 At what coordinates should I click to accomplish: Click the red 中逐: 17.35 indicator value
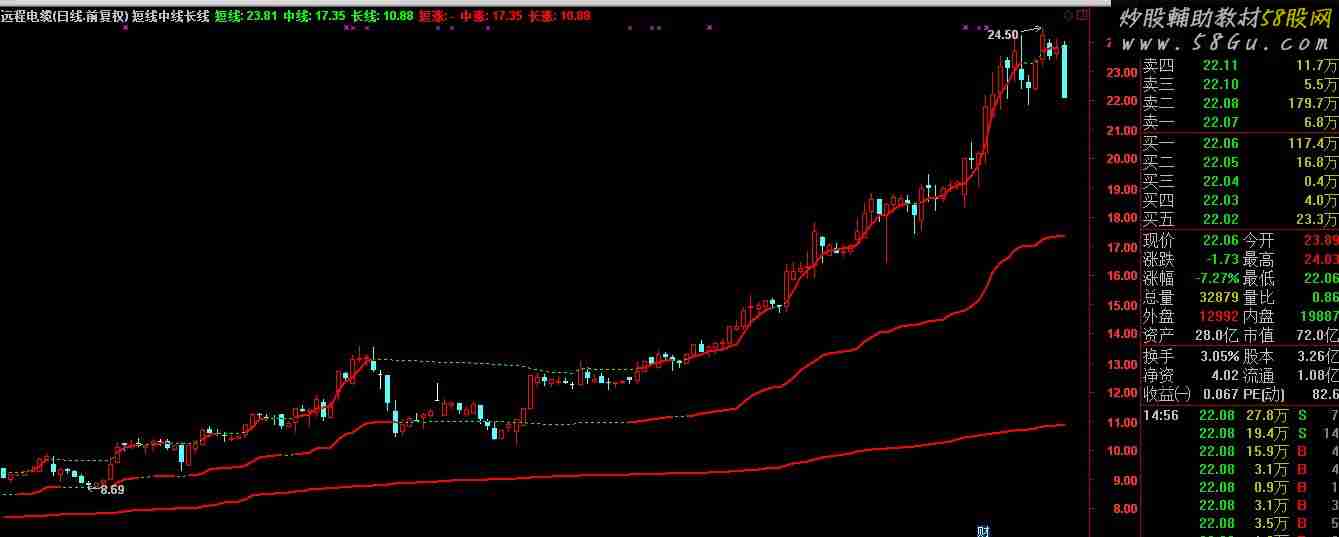point(491,16)
